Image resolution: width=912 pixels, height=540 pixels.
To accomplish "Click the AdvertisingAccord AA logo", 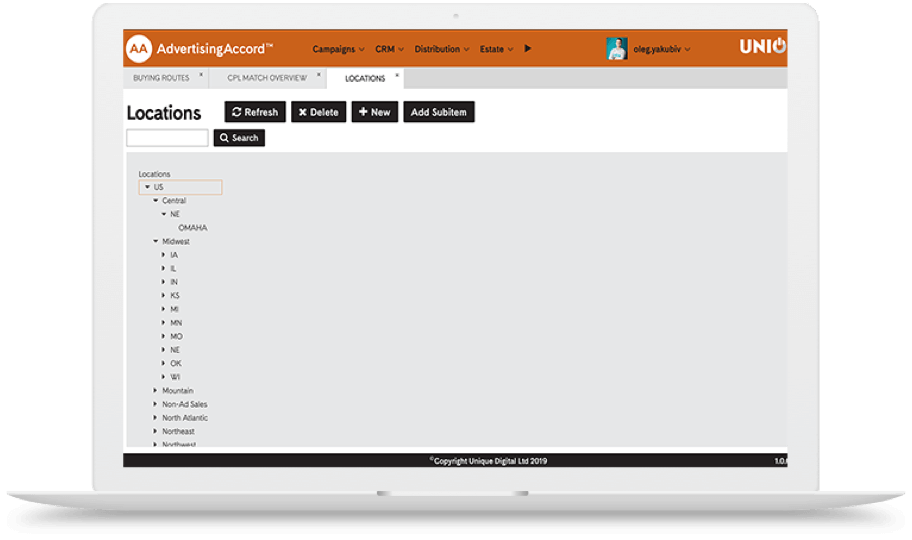I will (x=139, y=48).
